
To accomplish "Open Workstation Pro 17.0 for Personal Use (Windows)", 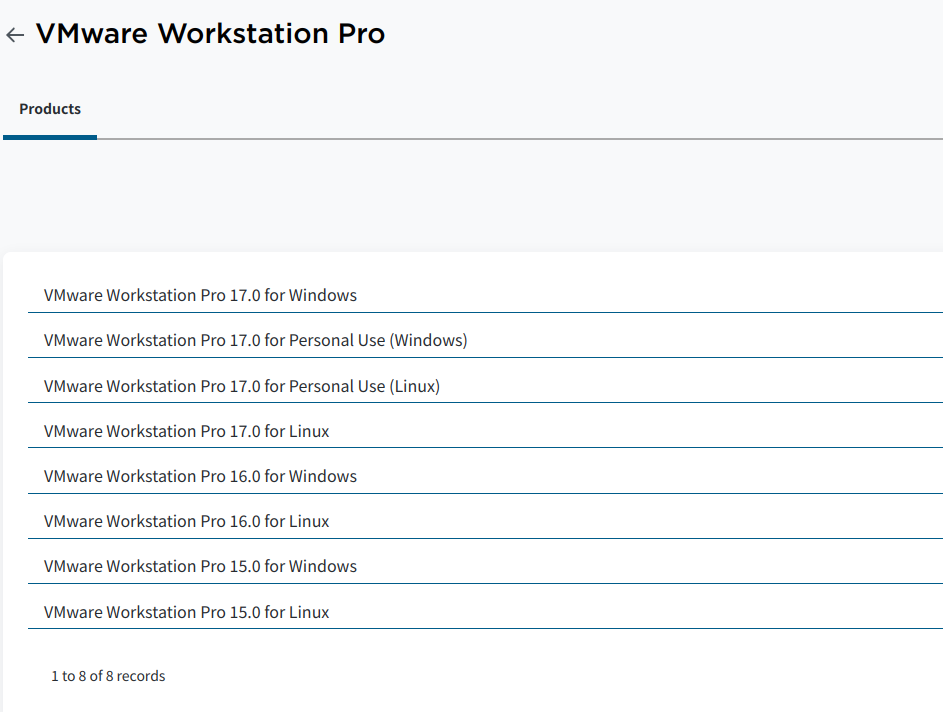I will click(x=255, y=340).
